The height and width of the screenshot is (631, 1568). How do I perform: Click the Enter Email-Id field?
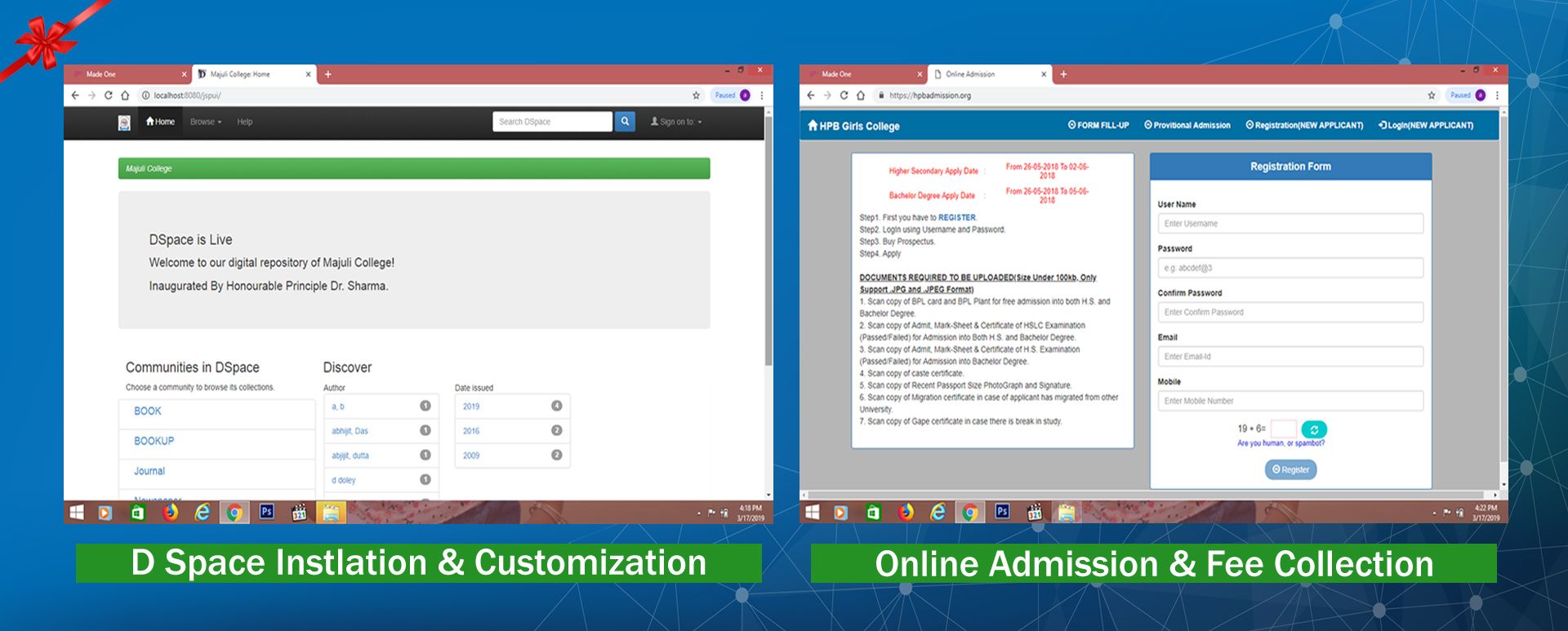[x=1290, y=357]
